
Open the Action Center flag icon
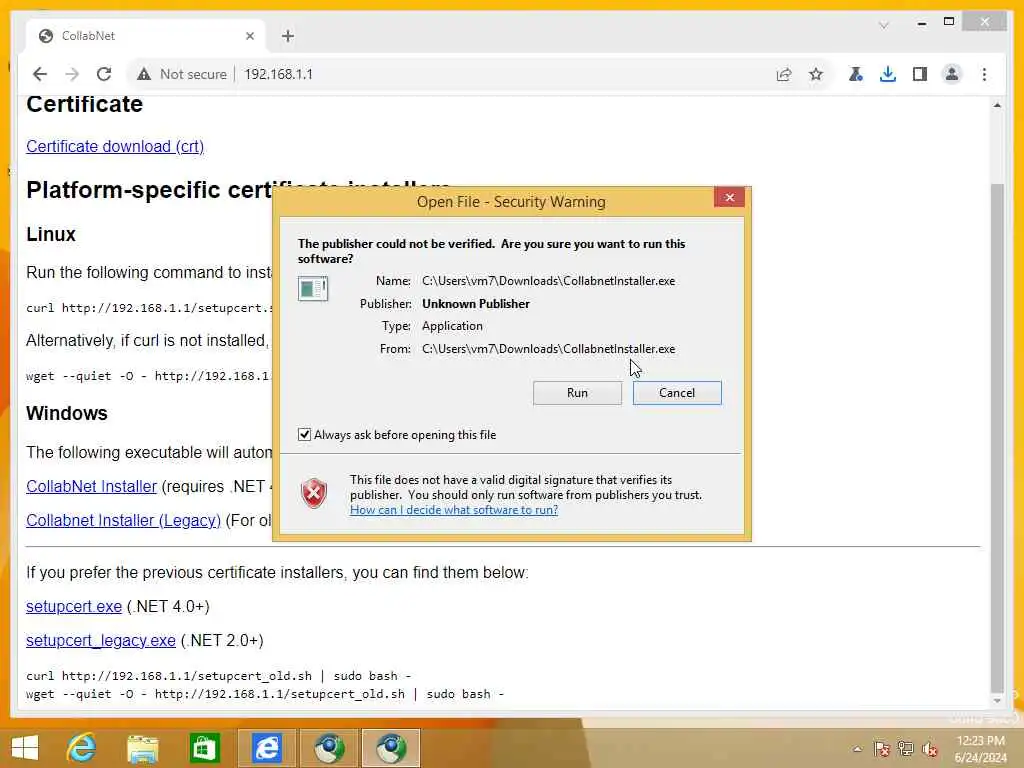pyautogui.click(x=882, y=749)
